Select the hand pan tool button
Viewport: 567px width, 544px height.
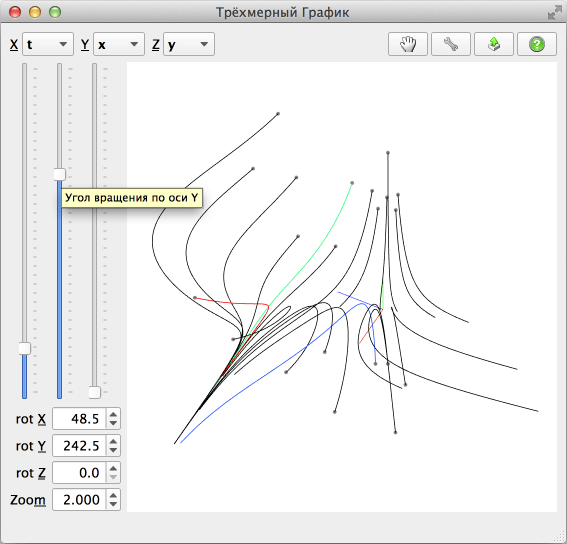408,44
